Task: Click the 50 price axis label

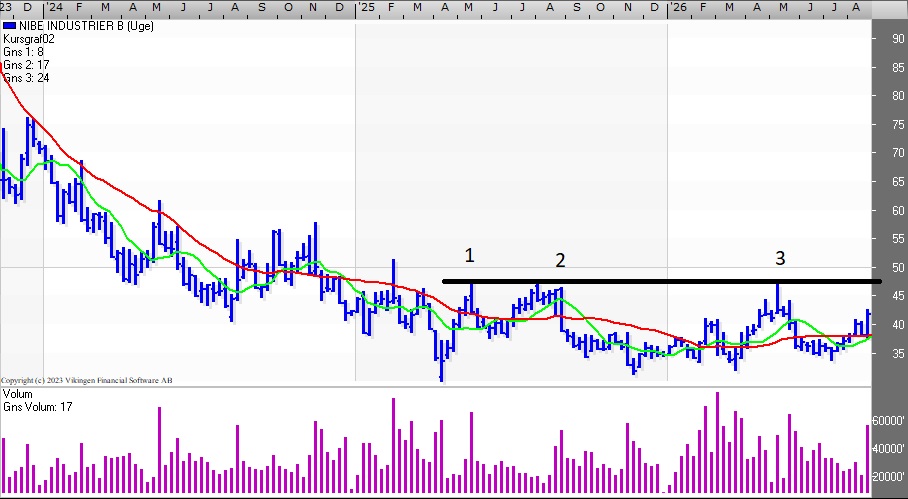Action: click(898, 268)
